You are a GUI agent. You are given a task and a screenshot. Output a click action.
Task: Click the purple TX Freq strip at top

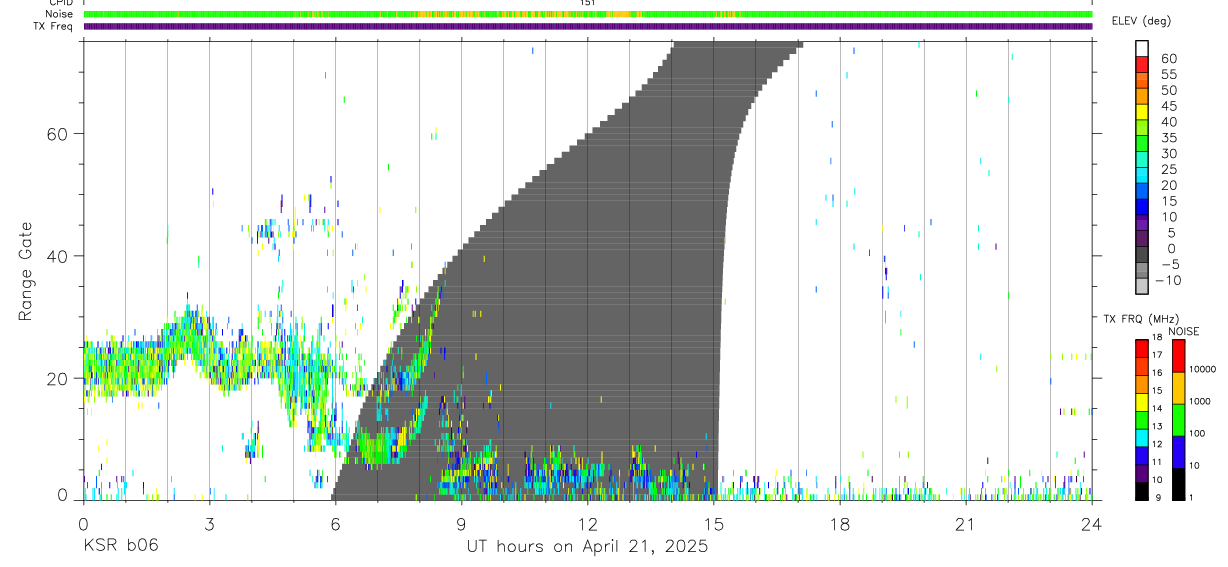coord(587,26)
